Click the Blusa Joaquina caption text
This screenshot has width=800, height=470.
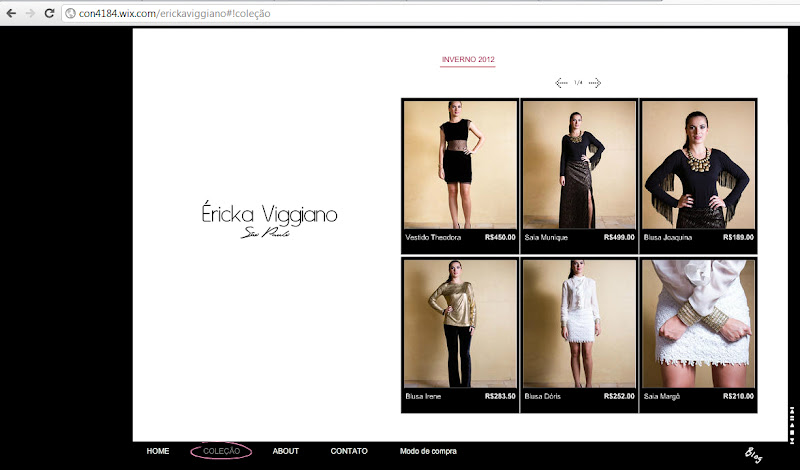[668, 237]
